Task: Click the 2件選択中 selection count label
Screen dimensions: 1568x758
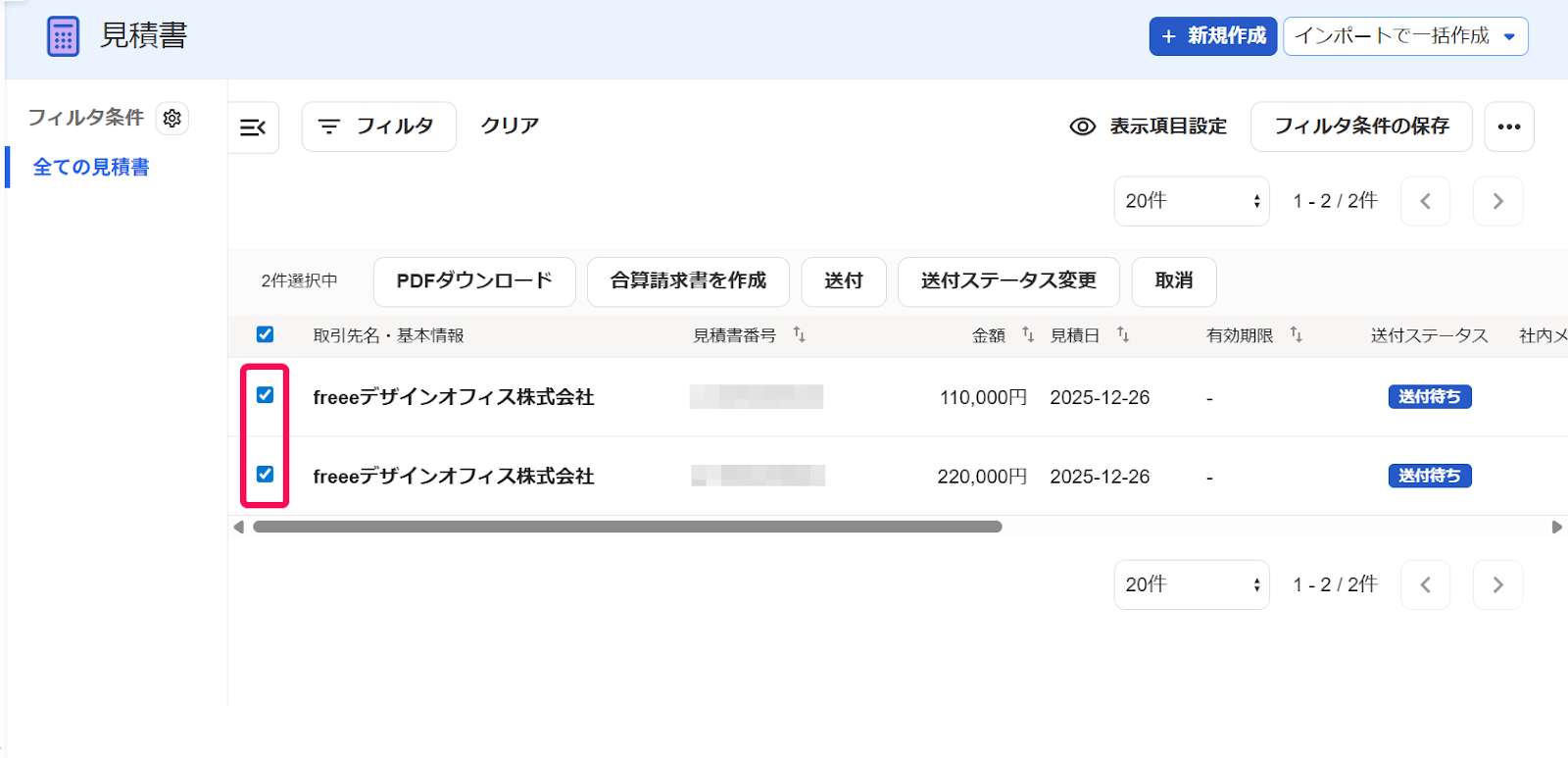Action: (299, 281)
